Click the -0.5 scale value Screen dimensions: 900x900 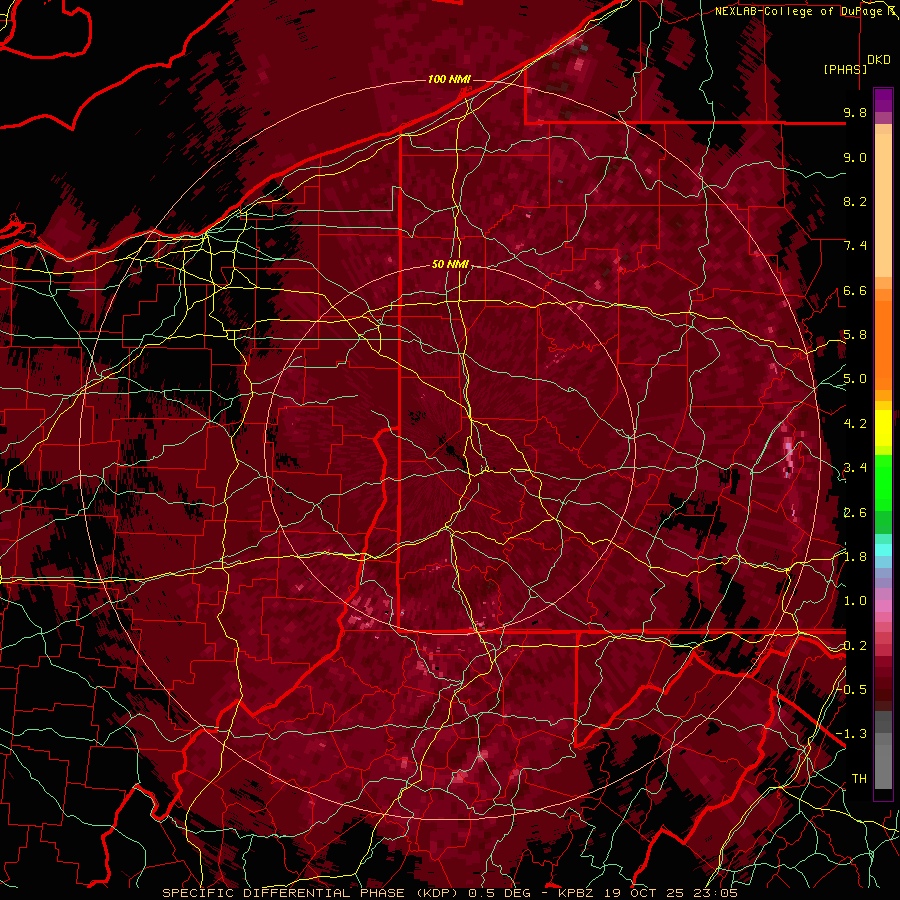(851, 690)
